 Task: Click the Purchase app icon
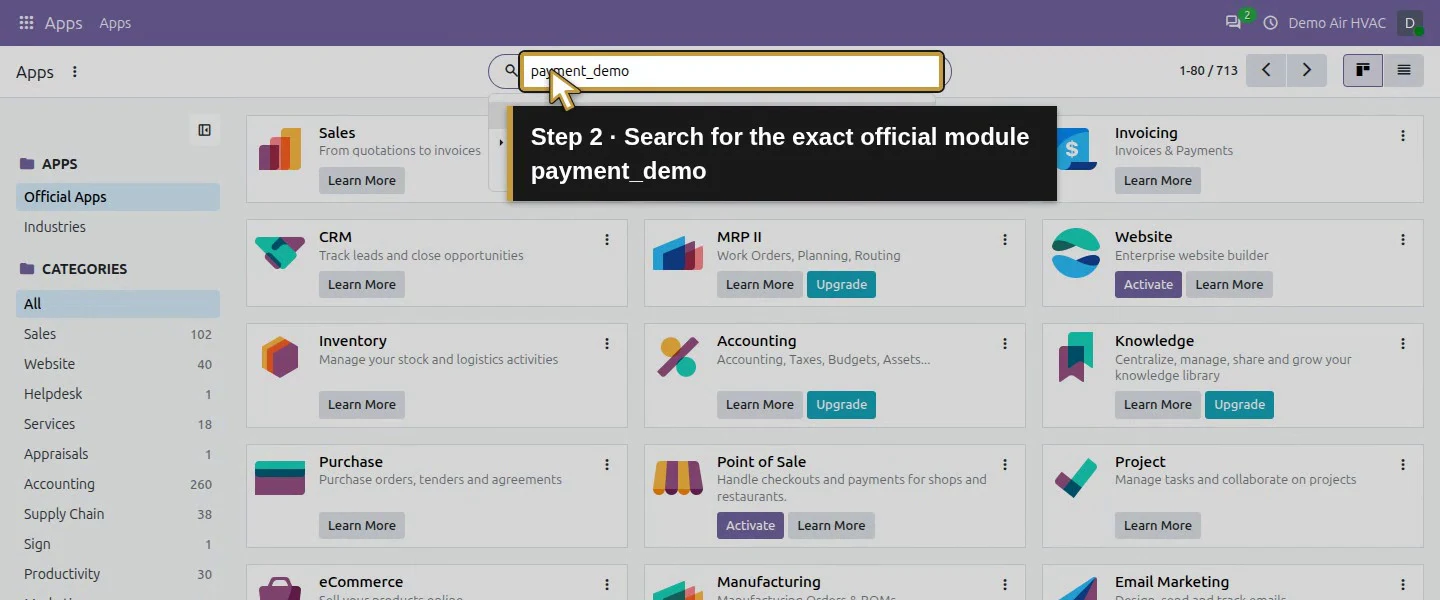[x=280, y=478]
